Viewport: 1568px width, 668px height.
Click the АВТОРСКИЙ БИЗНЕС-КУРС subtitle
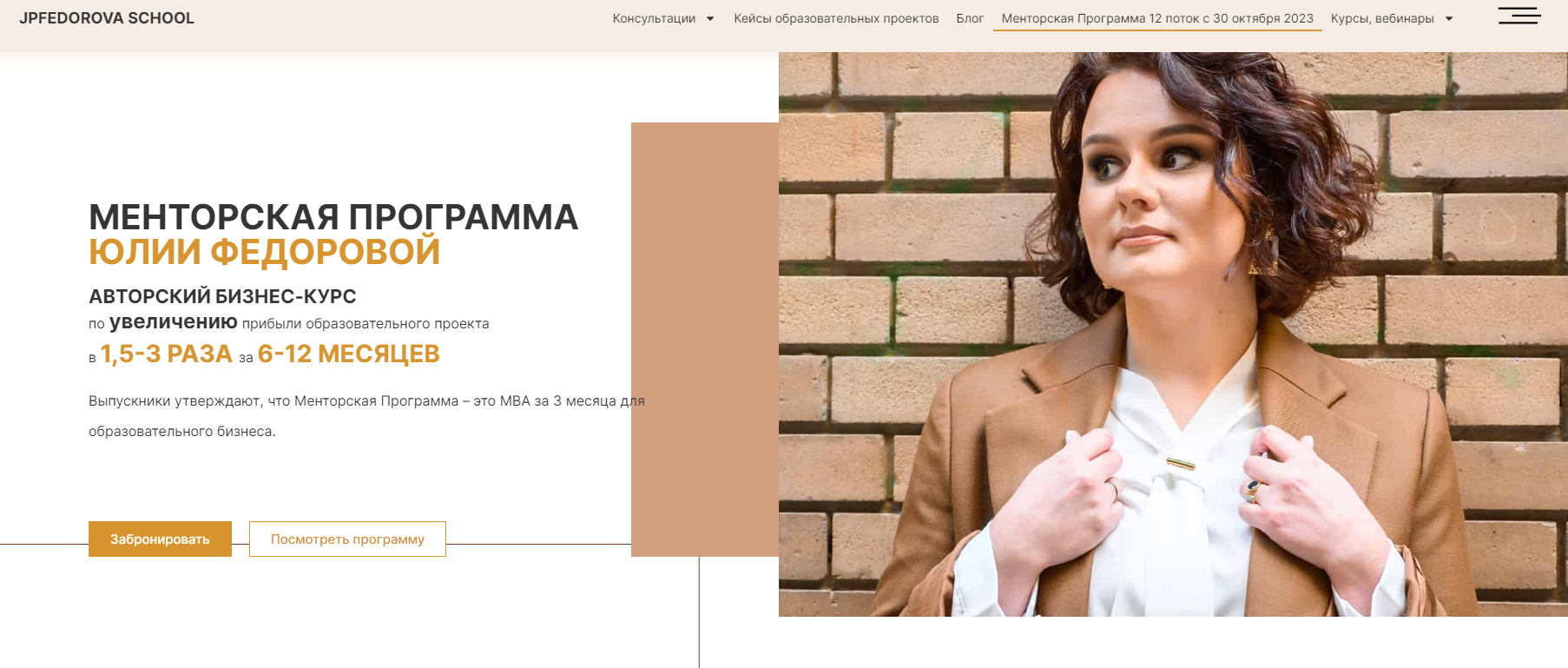pyautogui.click(x=222, y=296)
